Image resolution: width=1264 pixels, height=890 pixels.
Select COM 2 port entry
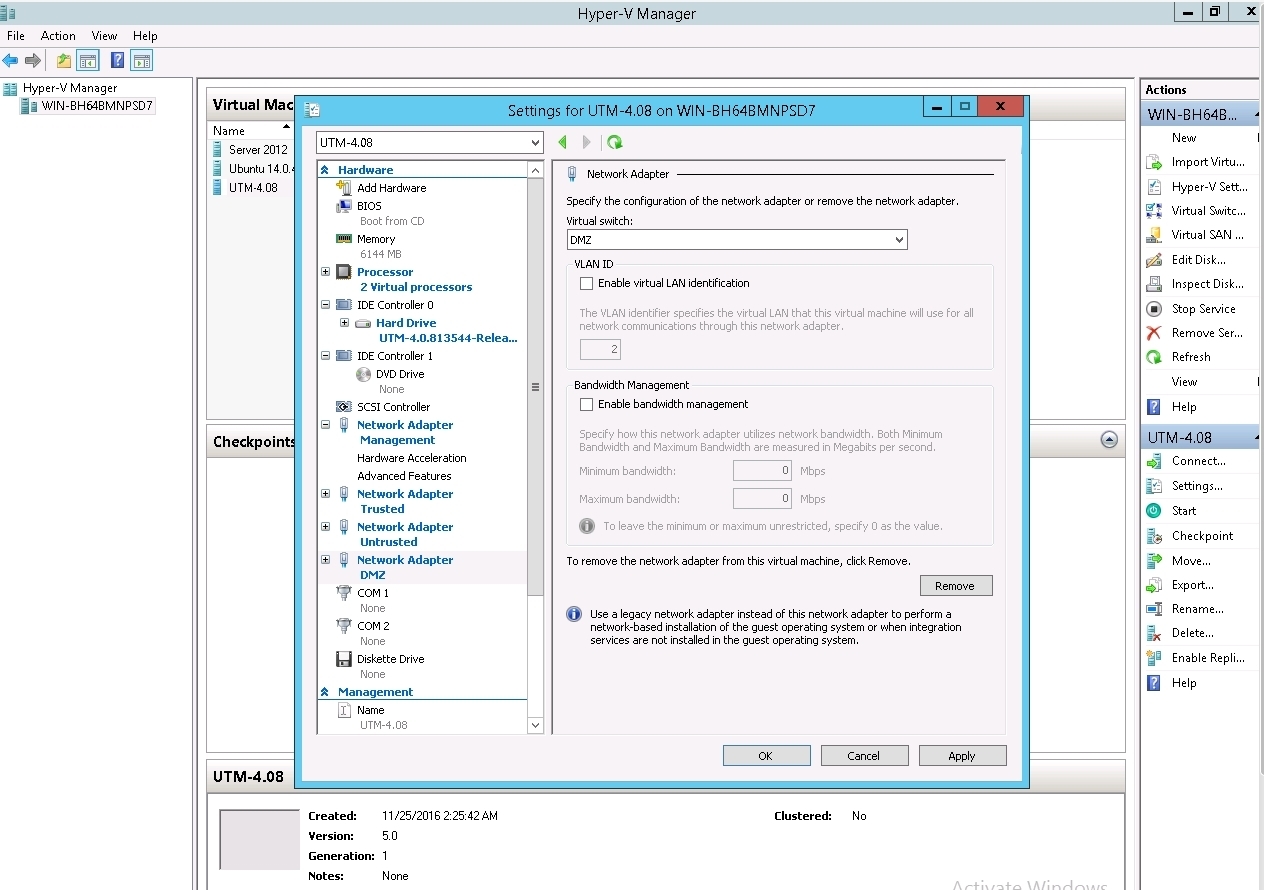(x=373, y=626)
